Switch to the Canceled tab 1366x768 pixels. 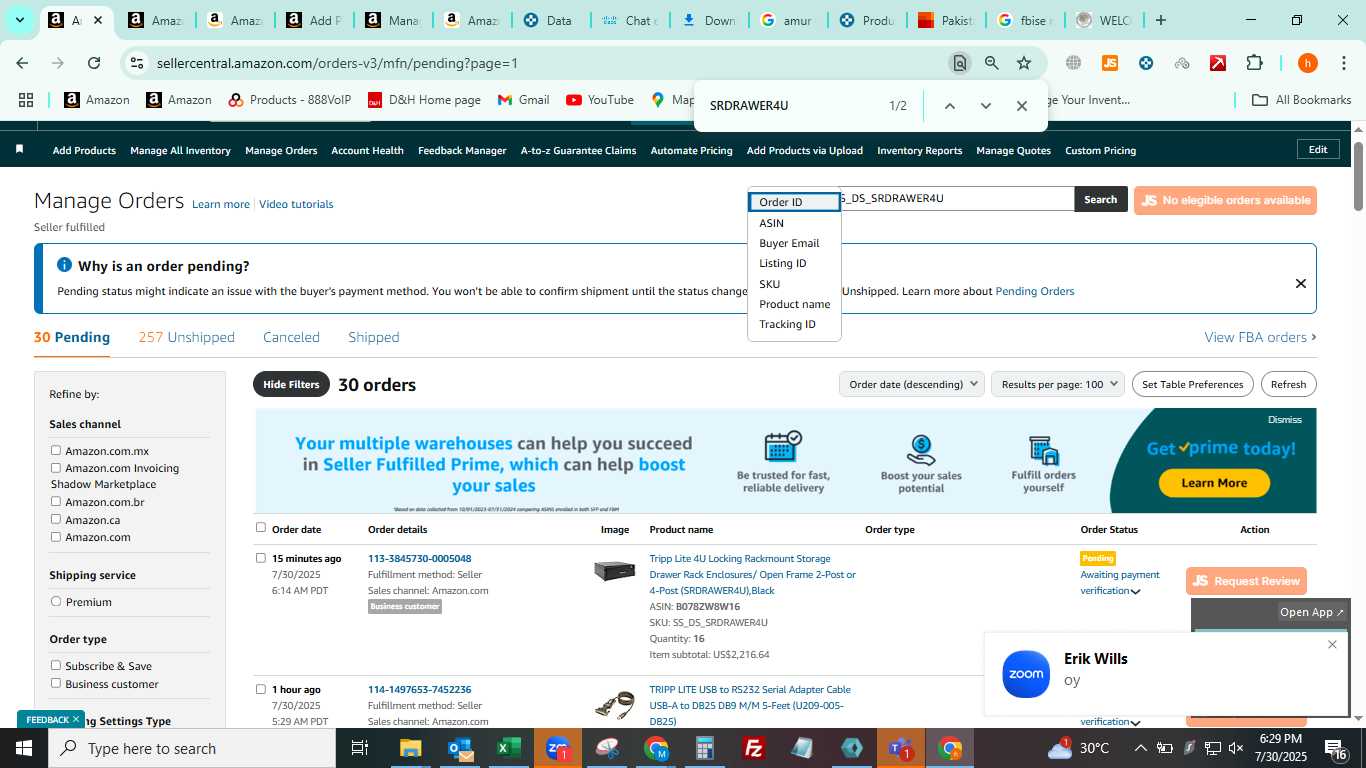pos(291,337)
